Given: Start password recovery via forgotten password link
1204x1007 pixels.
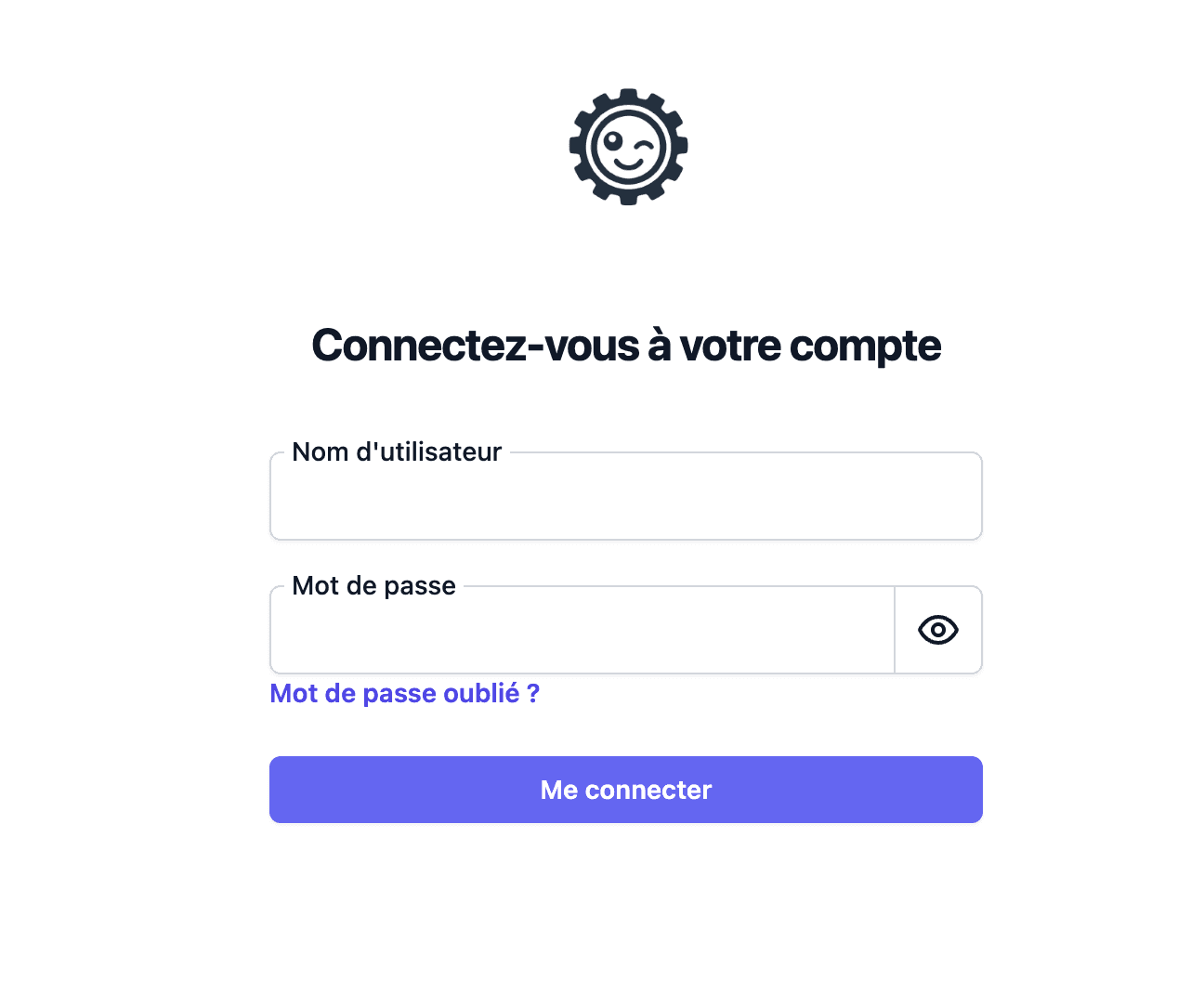Looking at the screenshot, I should click(404, 694).
